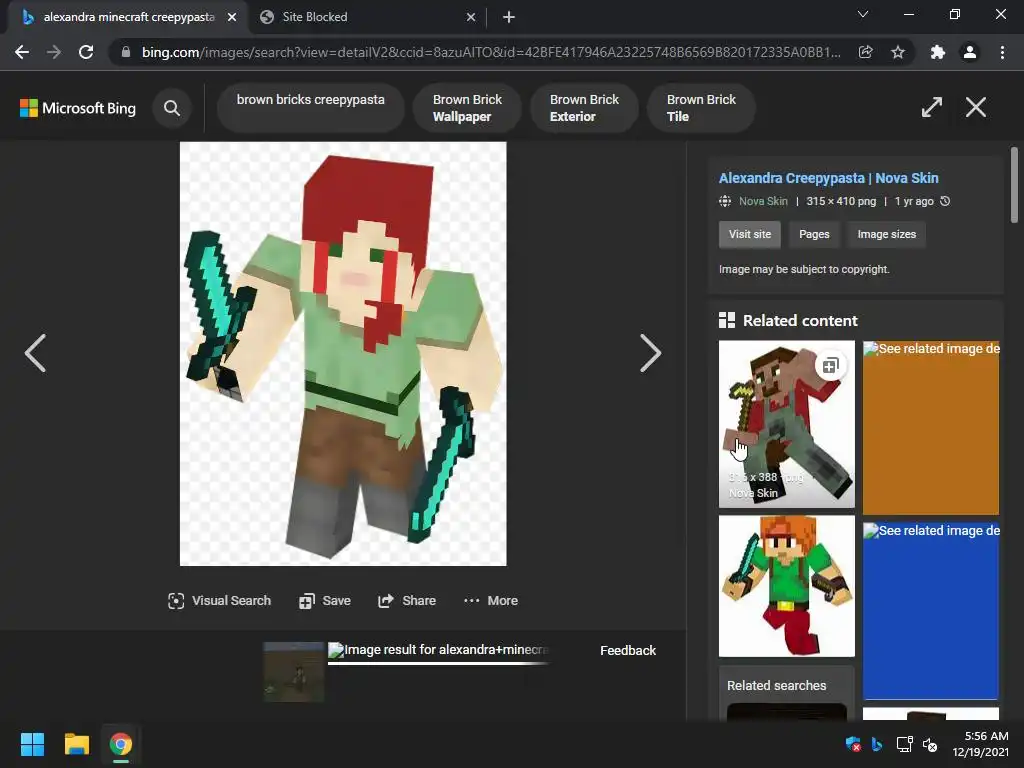Click the Microsoft Bing logo
This screenshot has height=768, width=1024.
[78, 108]
